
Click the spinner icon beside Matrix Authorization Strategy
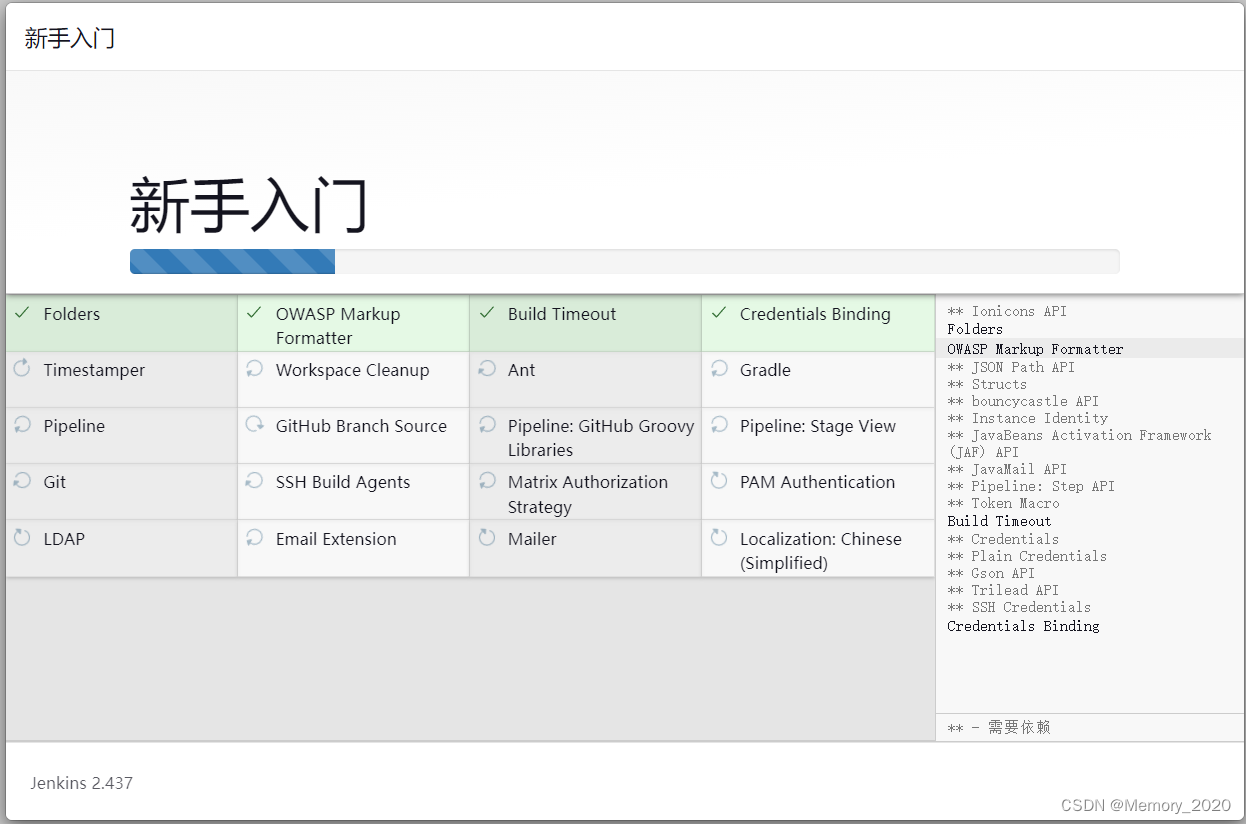pyautogui.click(x=486, y=481)
